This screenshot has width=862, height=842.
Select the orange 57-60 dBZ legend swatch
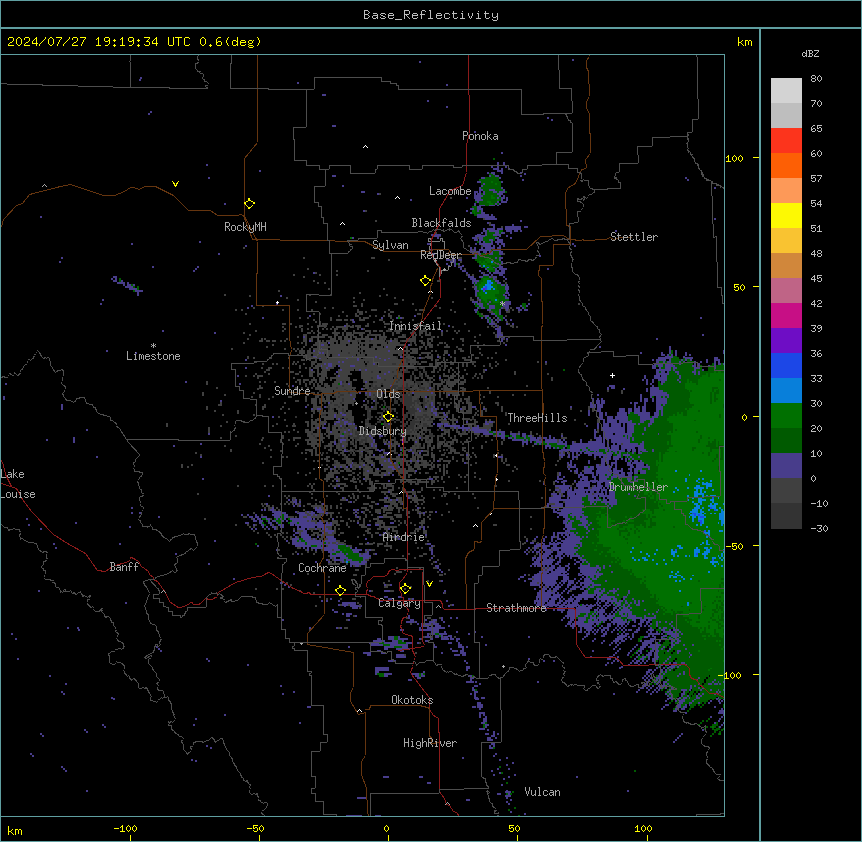pyautogui.click(x=786, y=166)
